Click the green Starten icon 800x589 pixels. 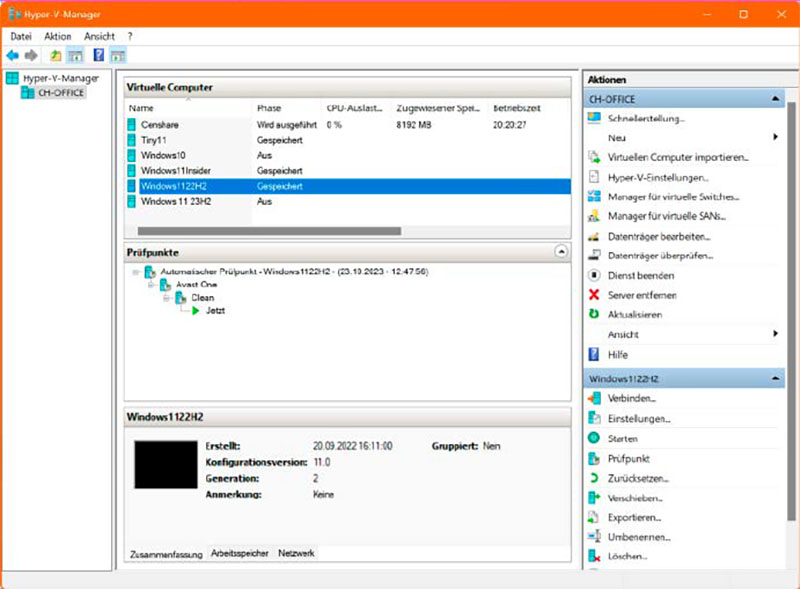(x=594, y=438)
